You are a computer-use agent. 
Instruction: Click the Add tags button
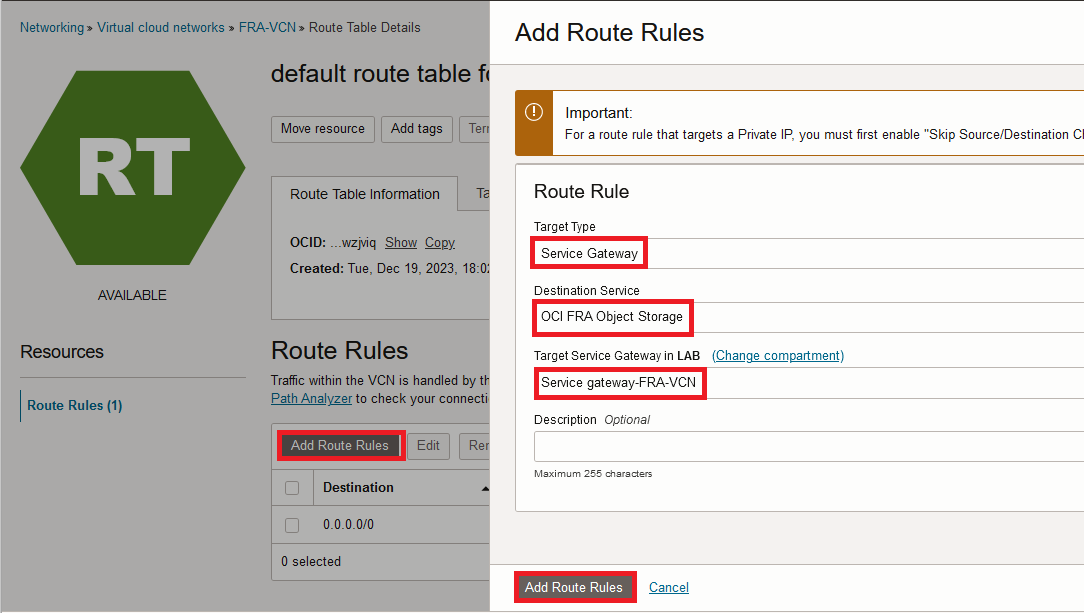point(416,128)
